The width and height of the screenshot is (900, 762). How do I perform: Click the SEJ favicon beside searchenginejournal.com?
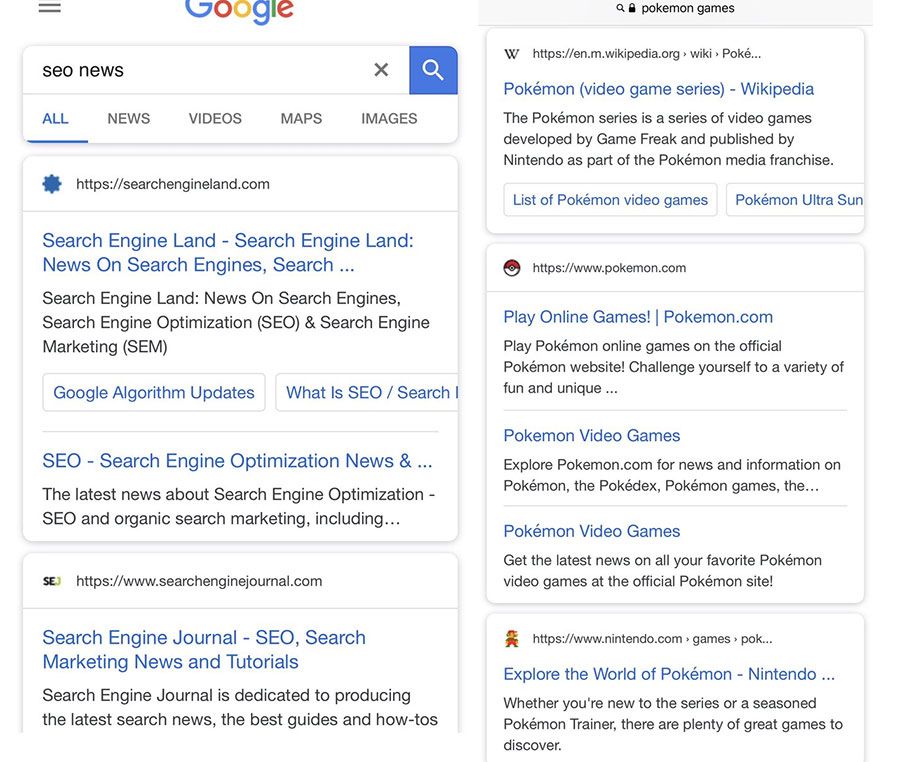[52, 580]
